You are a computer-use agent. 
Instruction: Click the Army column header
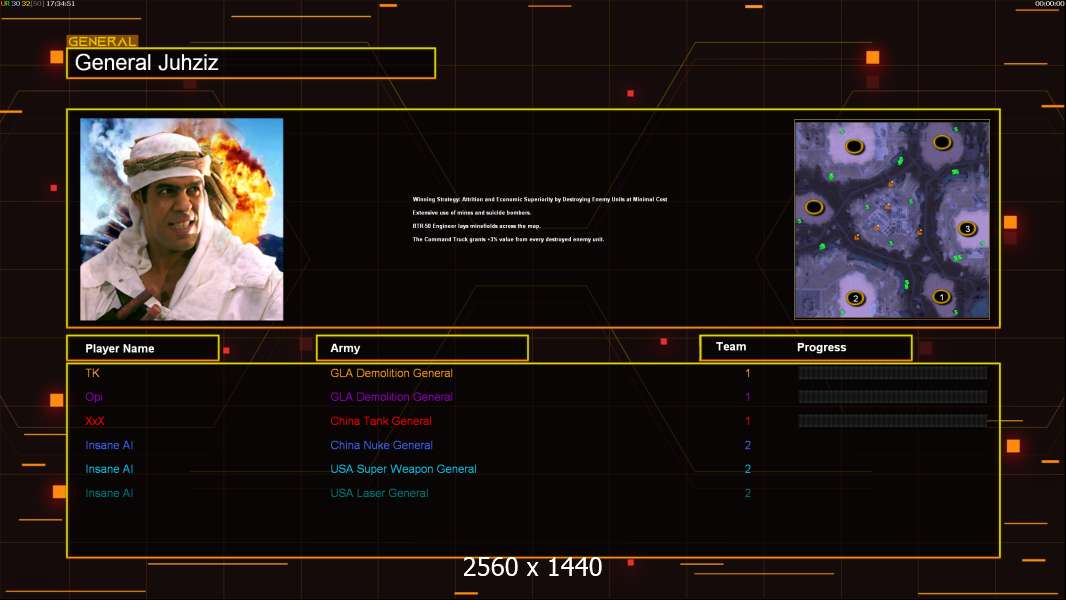click(x=422, y=348)
